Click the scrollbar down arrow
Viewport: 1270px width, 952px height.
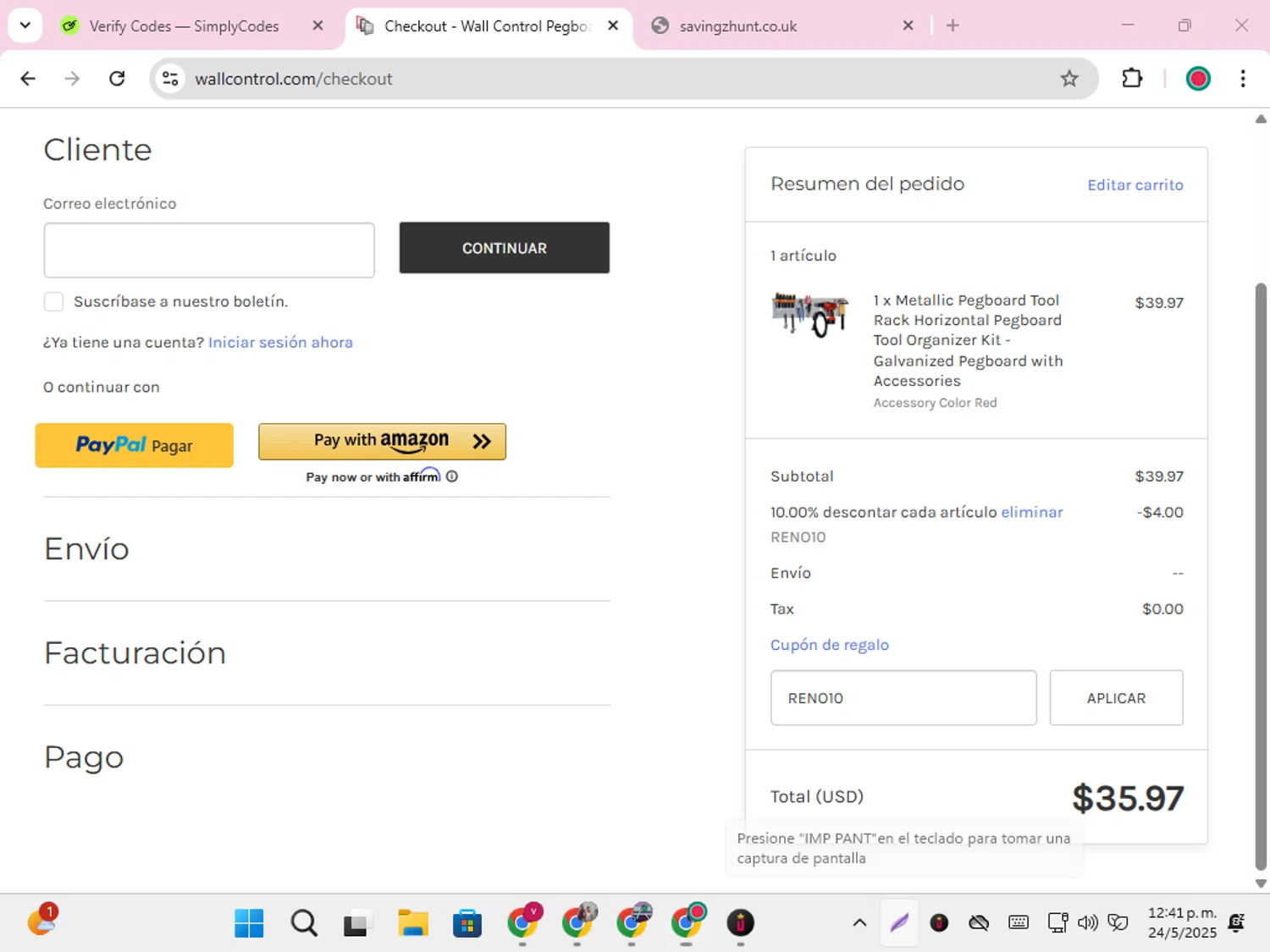click(x=1261, y=883)
